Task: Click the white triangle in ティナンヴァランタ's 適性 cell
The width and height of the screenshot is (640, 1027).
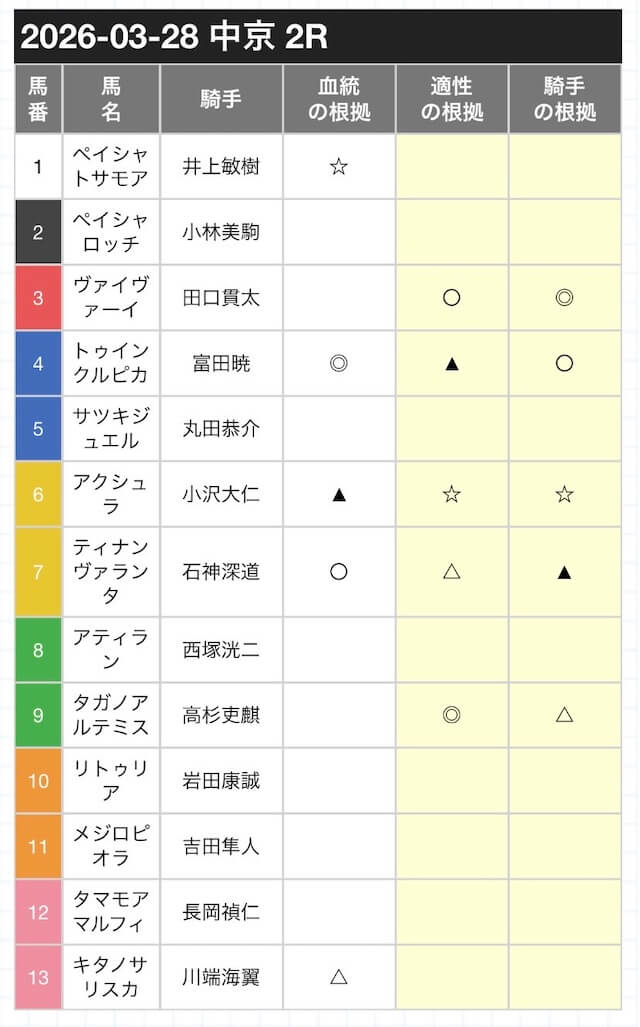Action: (451, 571)
